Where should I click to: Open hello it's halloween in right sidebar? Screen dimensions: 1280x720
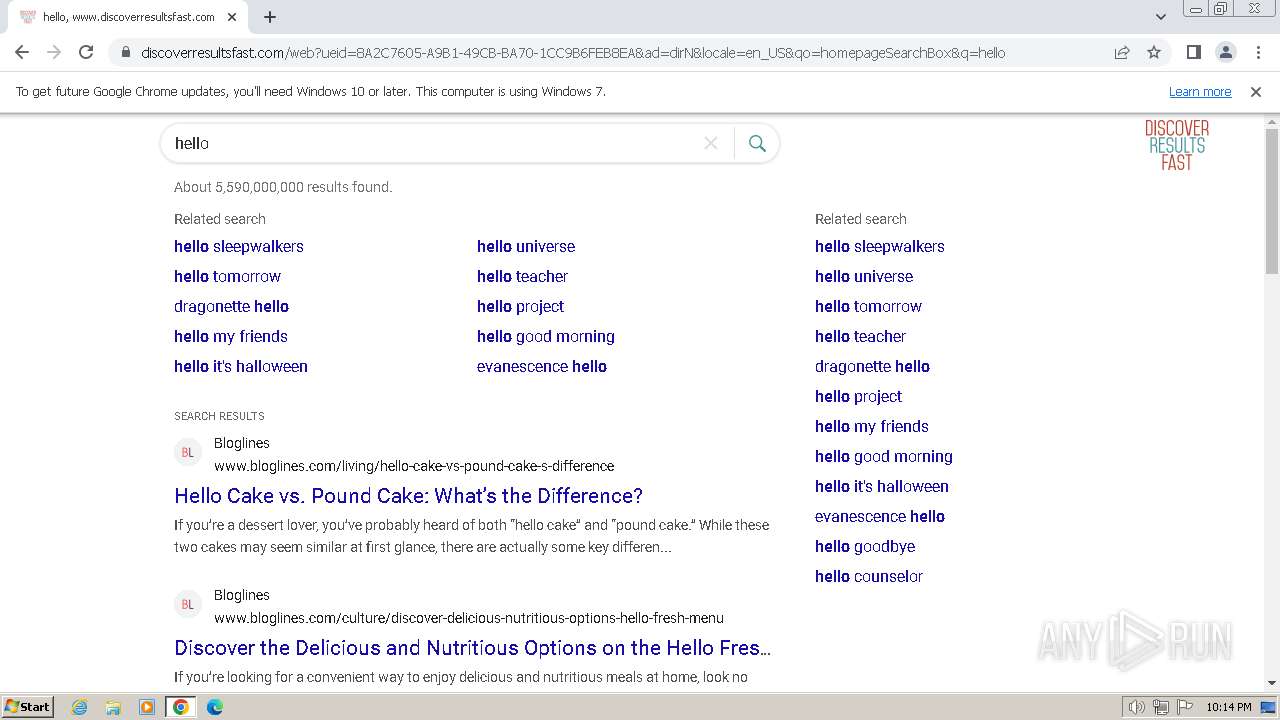point(882,486)
